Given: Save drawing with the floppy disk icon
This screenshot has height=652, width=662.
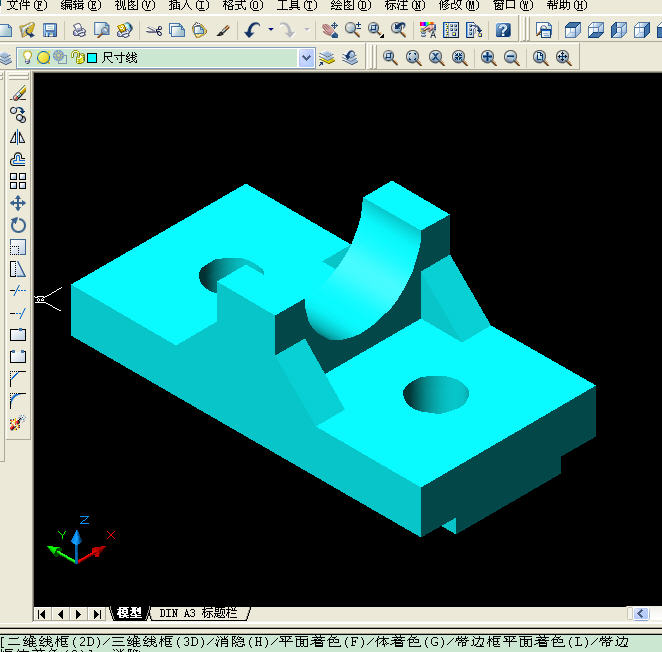Looking at the screenshot, I should pos(50,30).
